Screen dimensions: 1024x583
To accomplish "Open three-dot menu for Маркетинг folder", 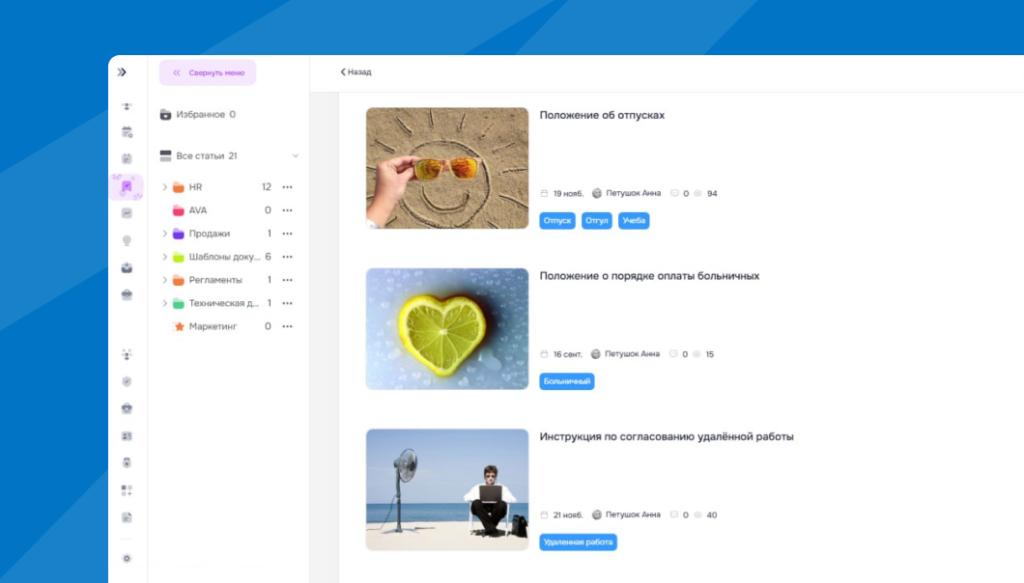I will click(287, 327).
